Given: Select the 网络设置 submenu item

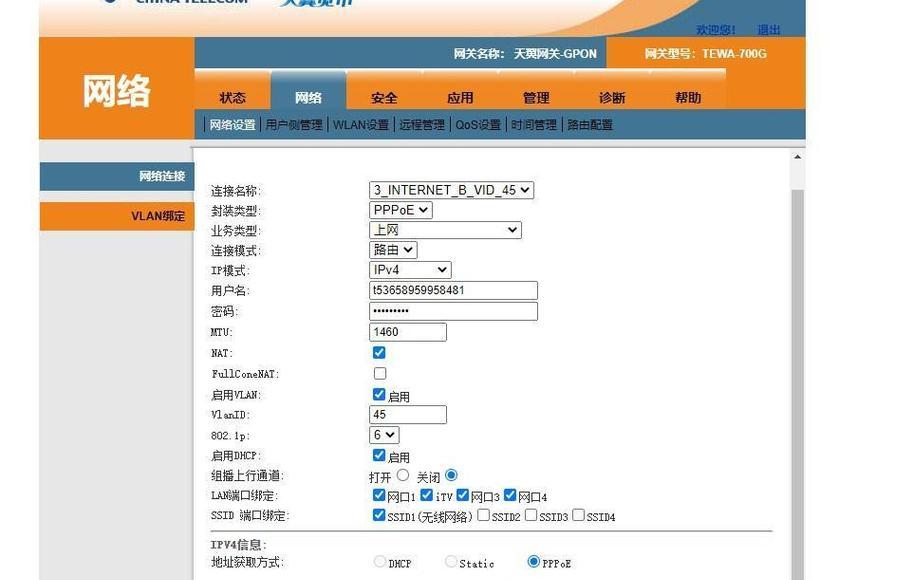Looking at the screenshot, I should click(232, 125).
